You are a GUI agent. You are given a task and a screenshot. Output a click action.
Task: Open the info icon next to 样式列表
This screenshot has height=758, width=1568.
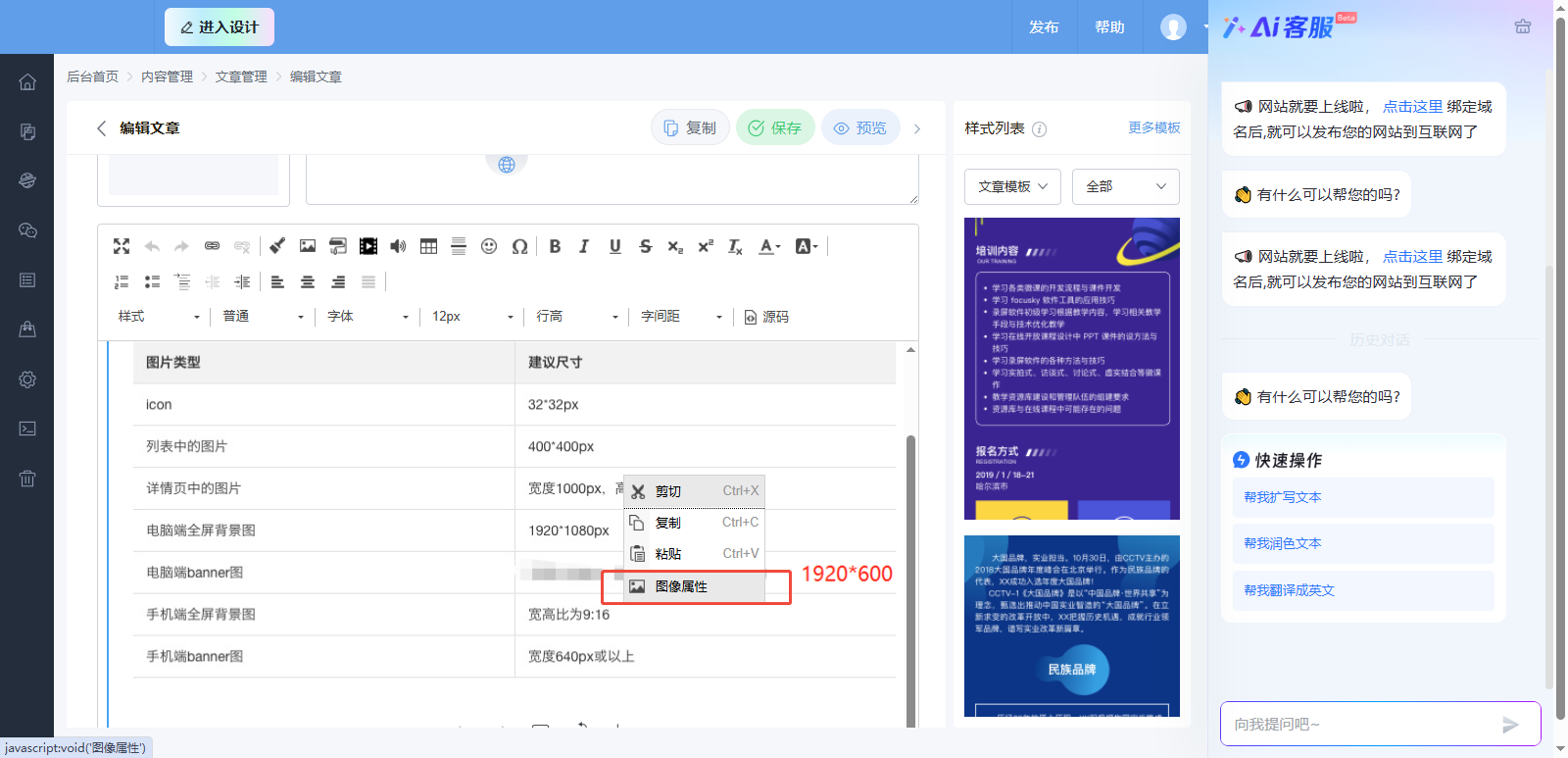[1040, 129]
